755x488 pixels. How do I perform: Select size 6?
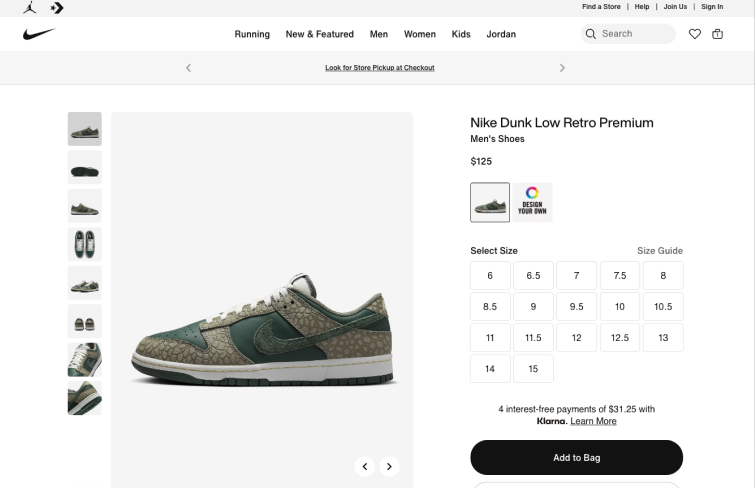490,276
